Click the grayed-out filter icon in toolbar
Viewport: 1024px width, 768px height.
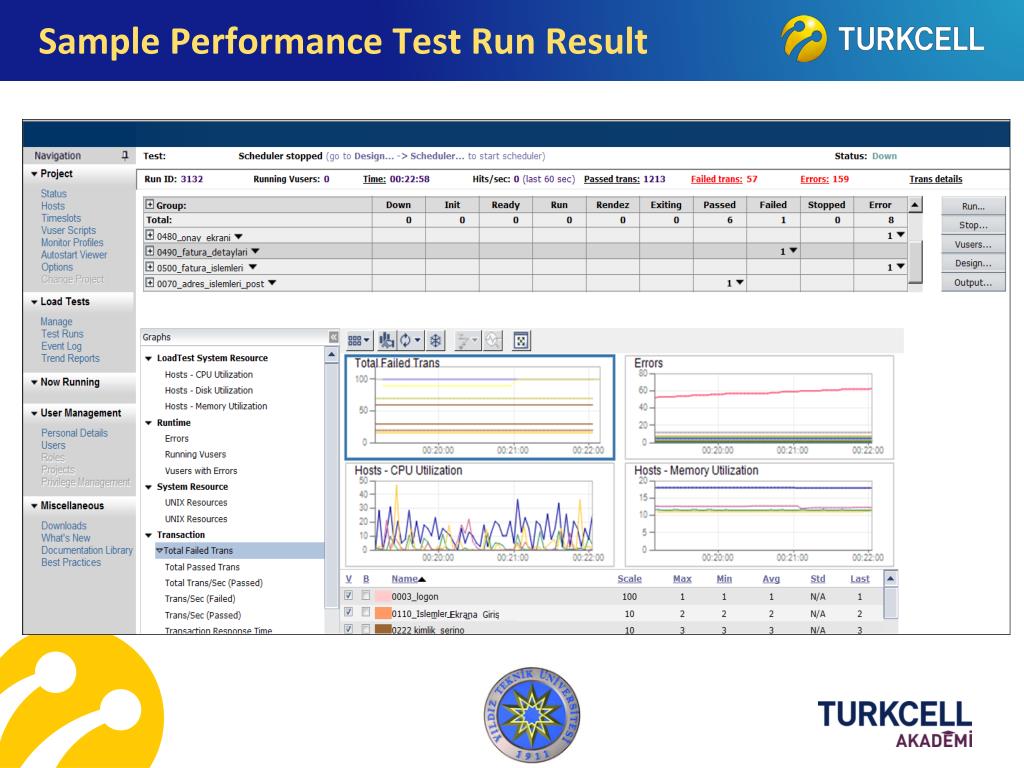coord(467,341)
